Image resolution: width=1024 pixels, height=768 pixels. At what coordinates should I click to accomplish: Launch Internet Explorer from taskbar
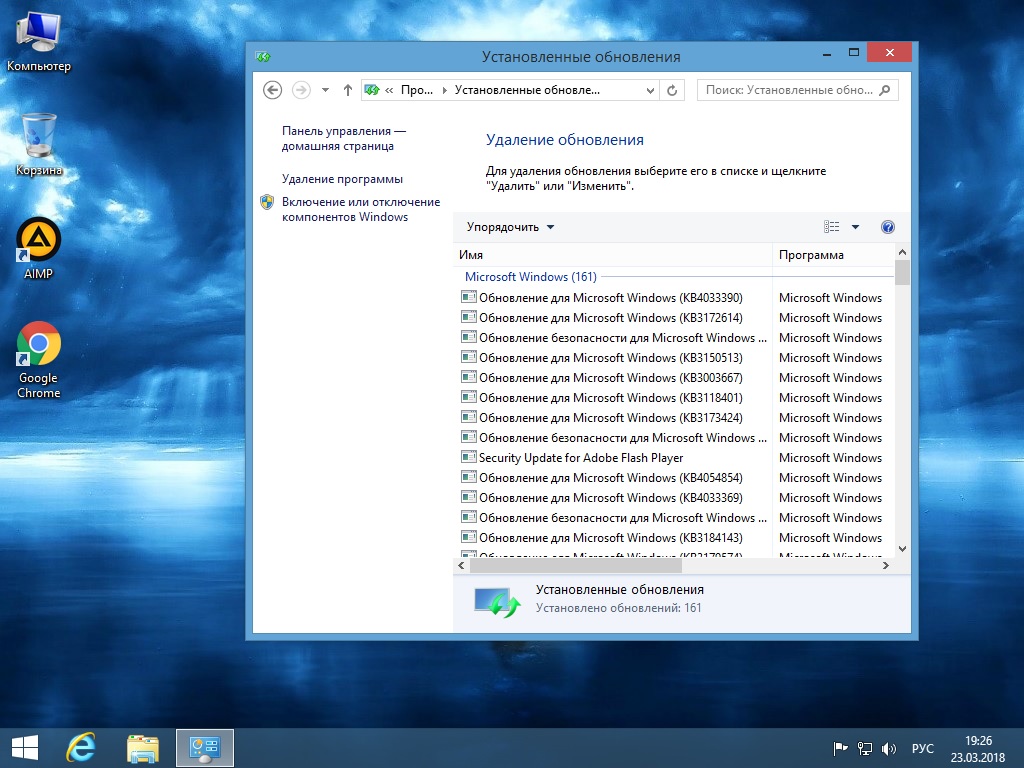click(80, 747)
